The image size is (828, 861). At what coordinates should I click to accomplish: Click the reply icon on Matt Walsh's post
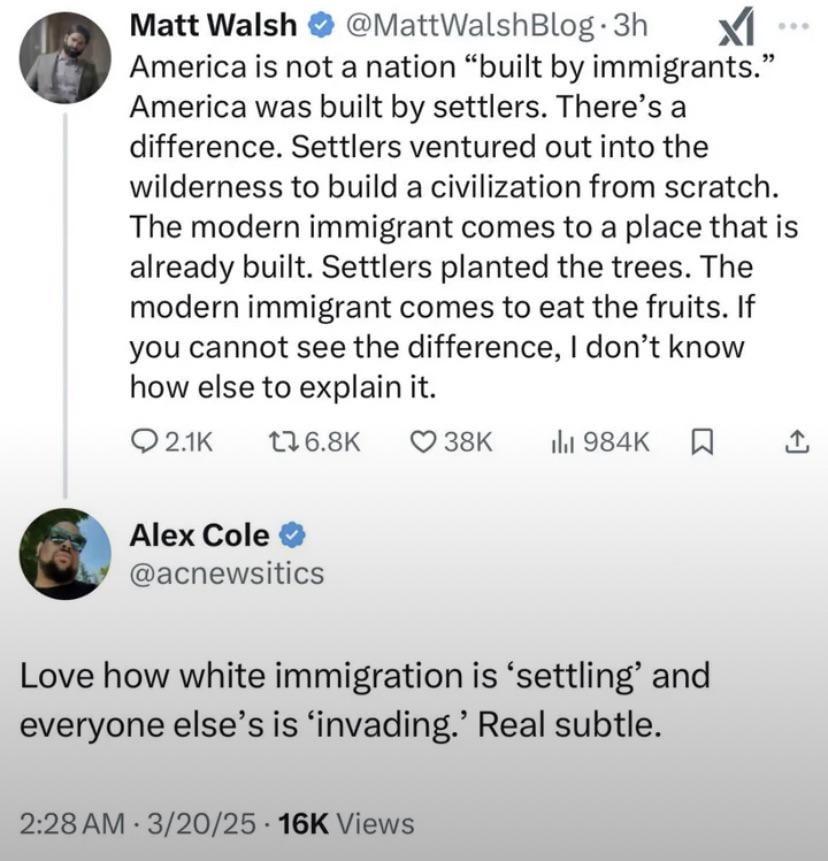[x=145, y=441]
